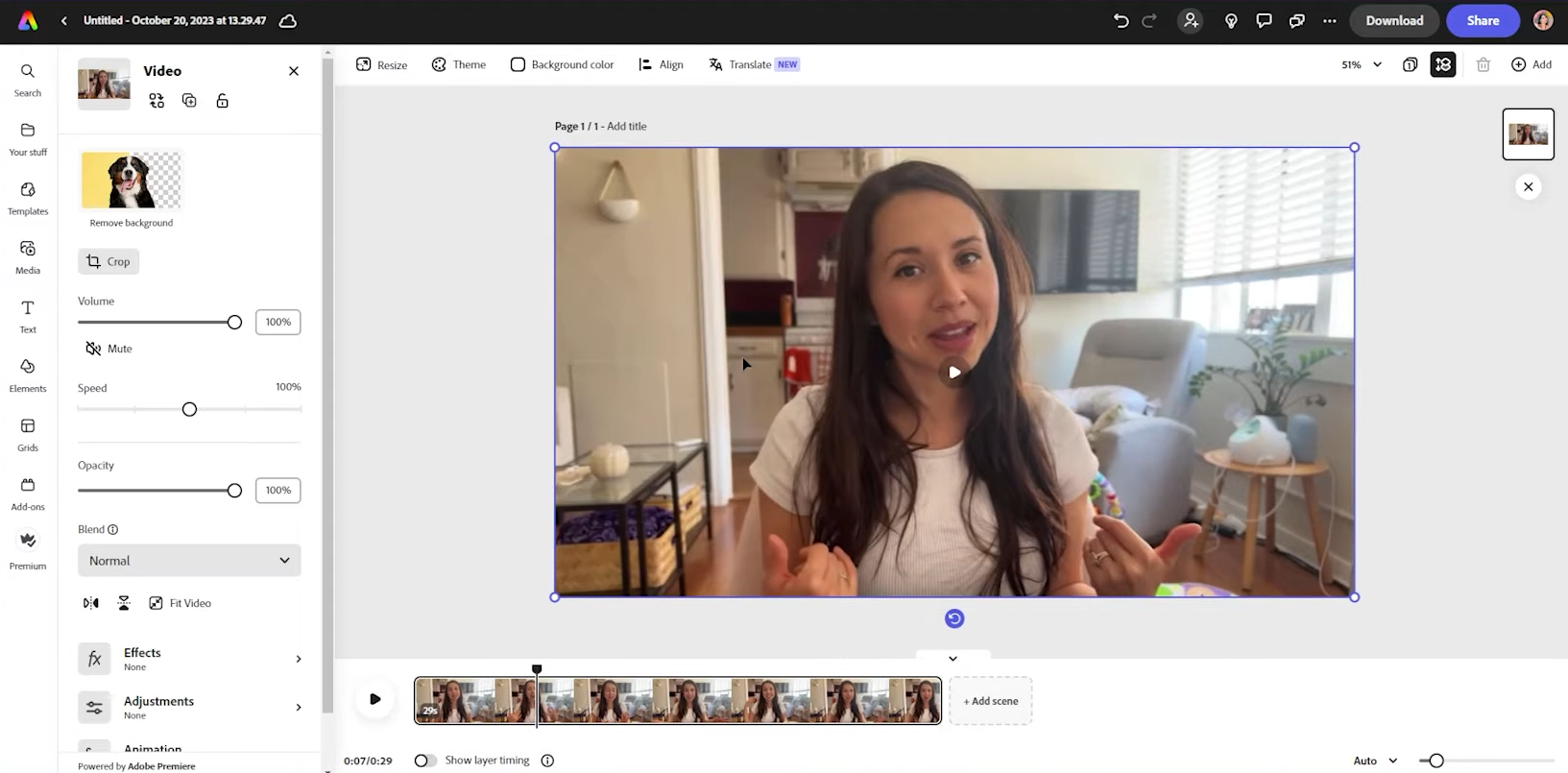The width and height of the screenshot is (1568, 773).
Task: Open the Elements panel
Action: point(27,375)
